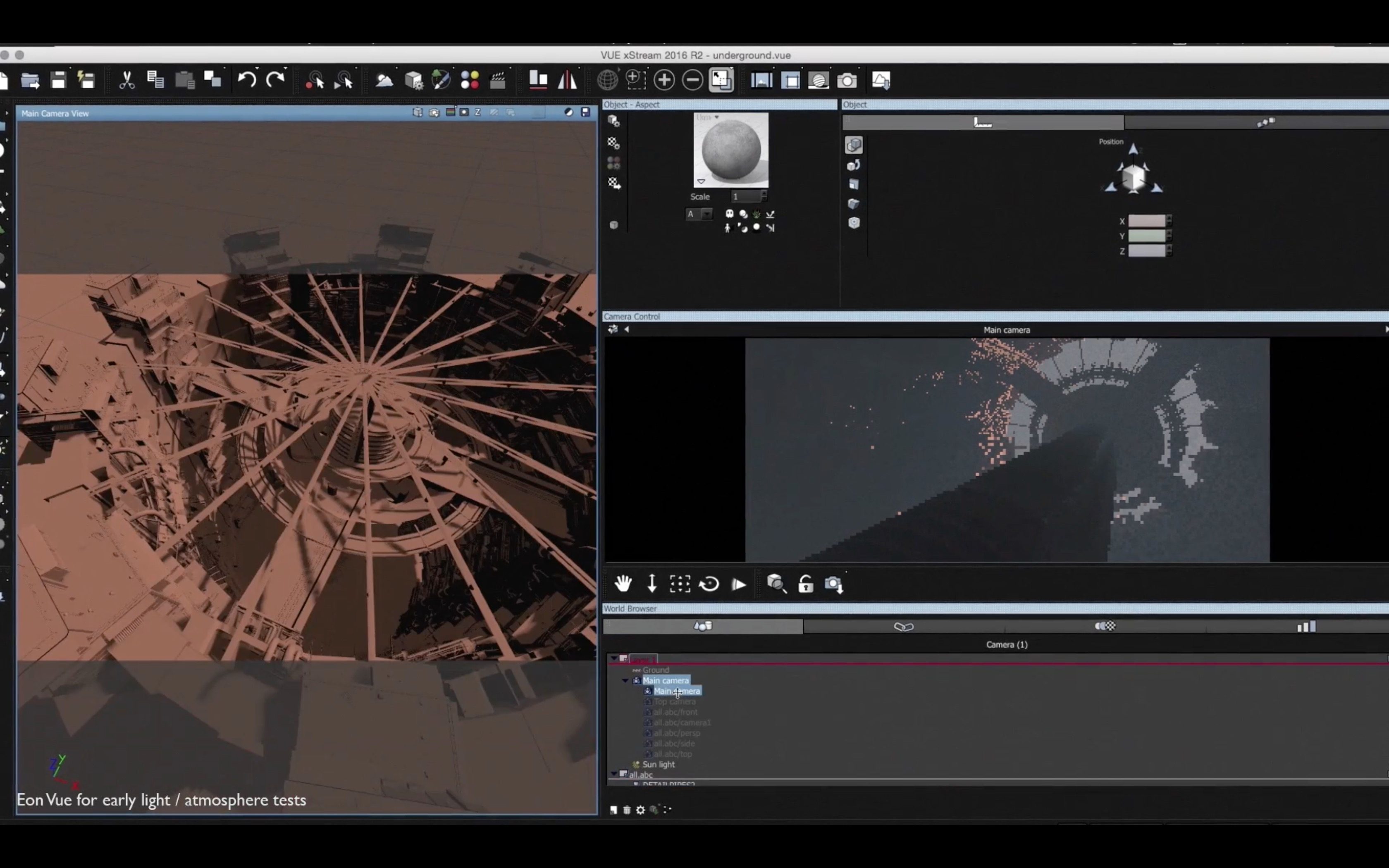
Task: Open the material preview dropdown triangle
Action: point(701,181)
